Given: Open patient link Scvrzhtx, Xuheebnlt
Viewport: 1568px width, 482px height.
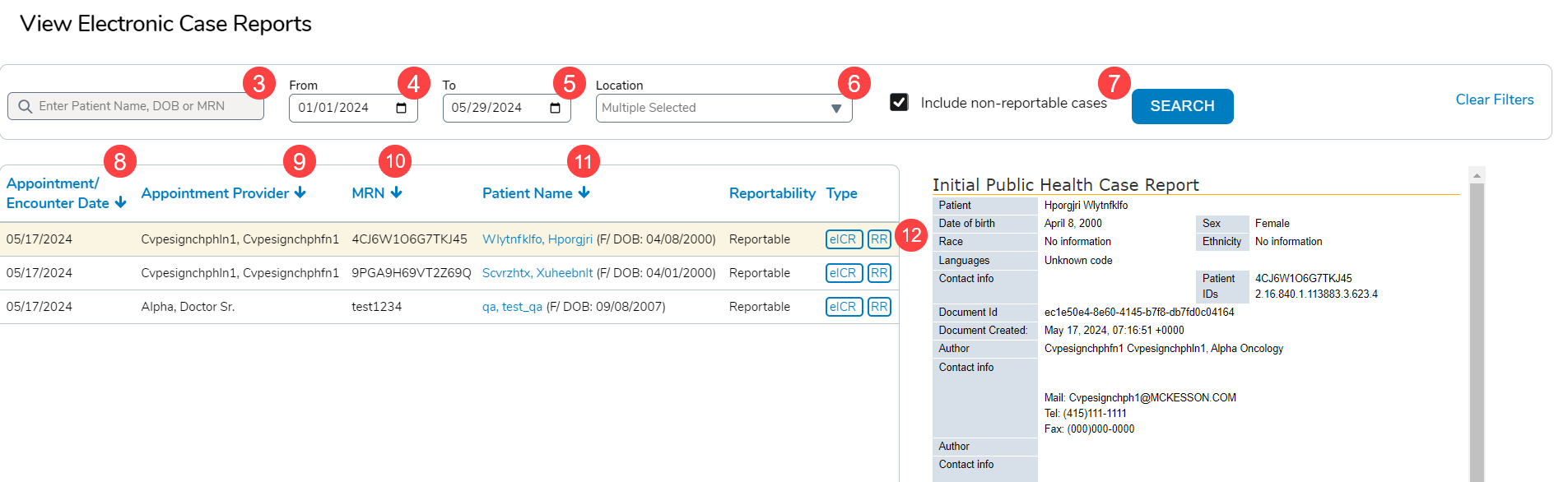Looking at the screenshot, I should tap(537, 273).
